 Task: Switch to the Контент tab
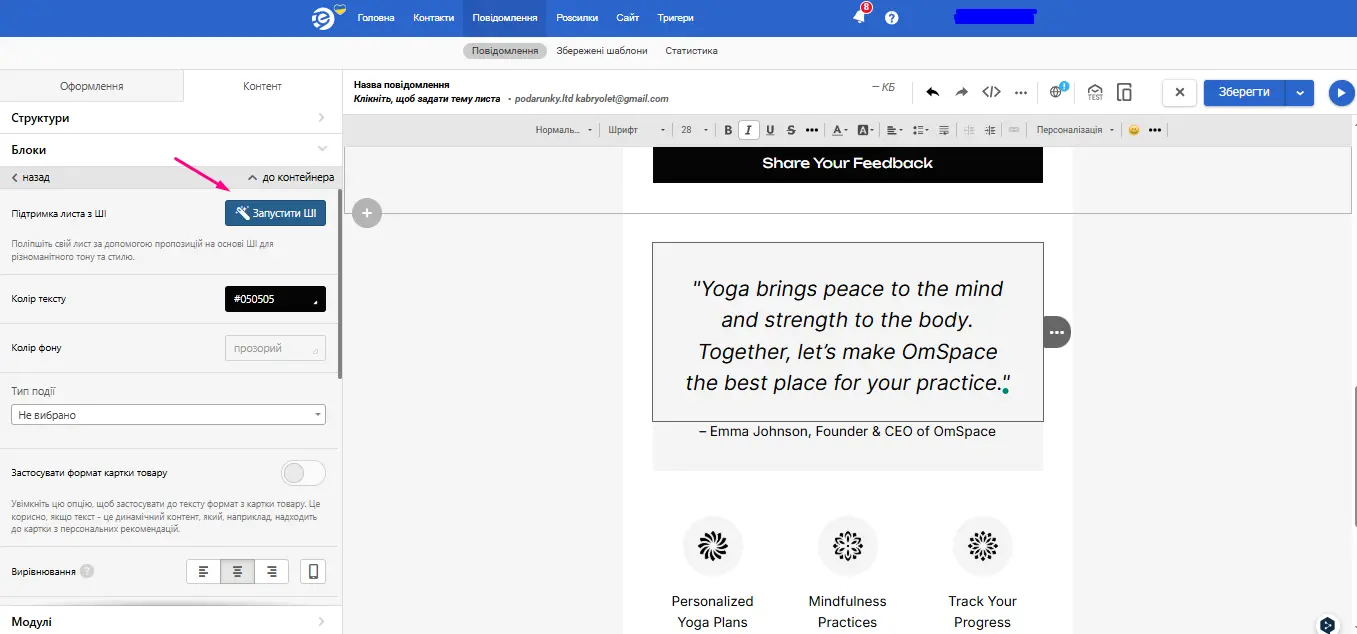263,86
